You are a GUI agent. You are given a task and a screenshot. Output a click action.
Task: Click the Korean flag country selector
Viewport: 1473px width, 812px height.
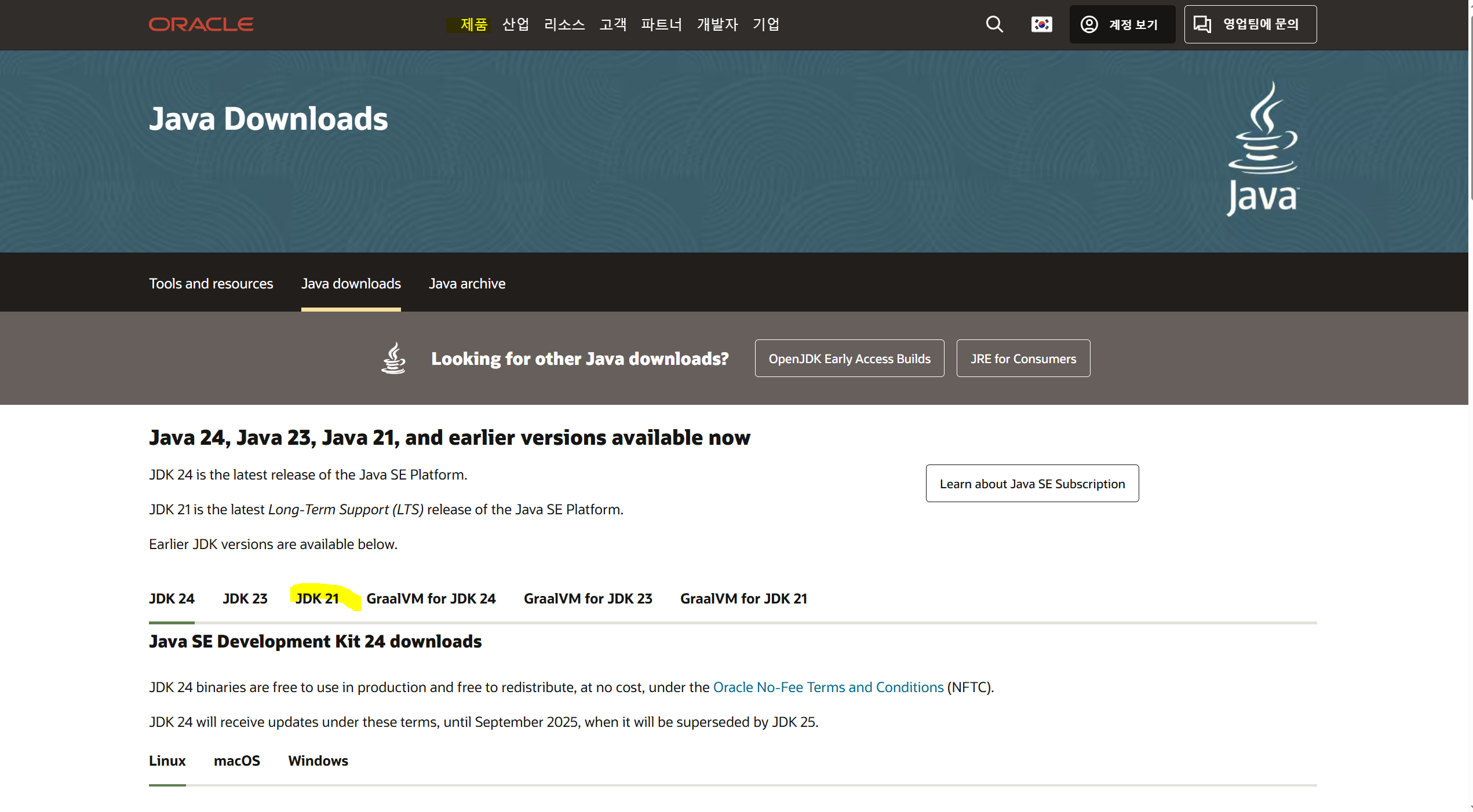coord(1041,24)
